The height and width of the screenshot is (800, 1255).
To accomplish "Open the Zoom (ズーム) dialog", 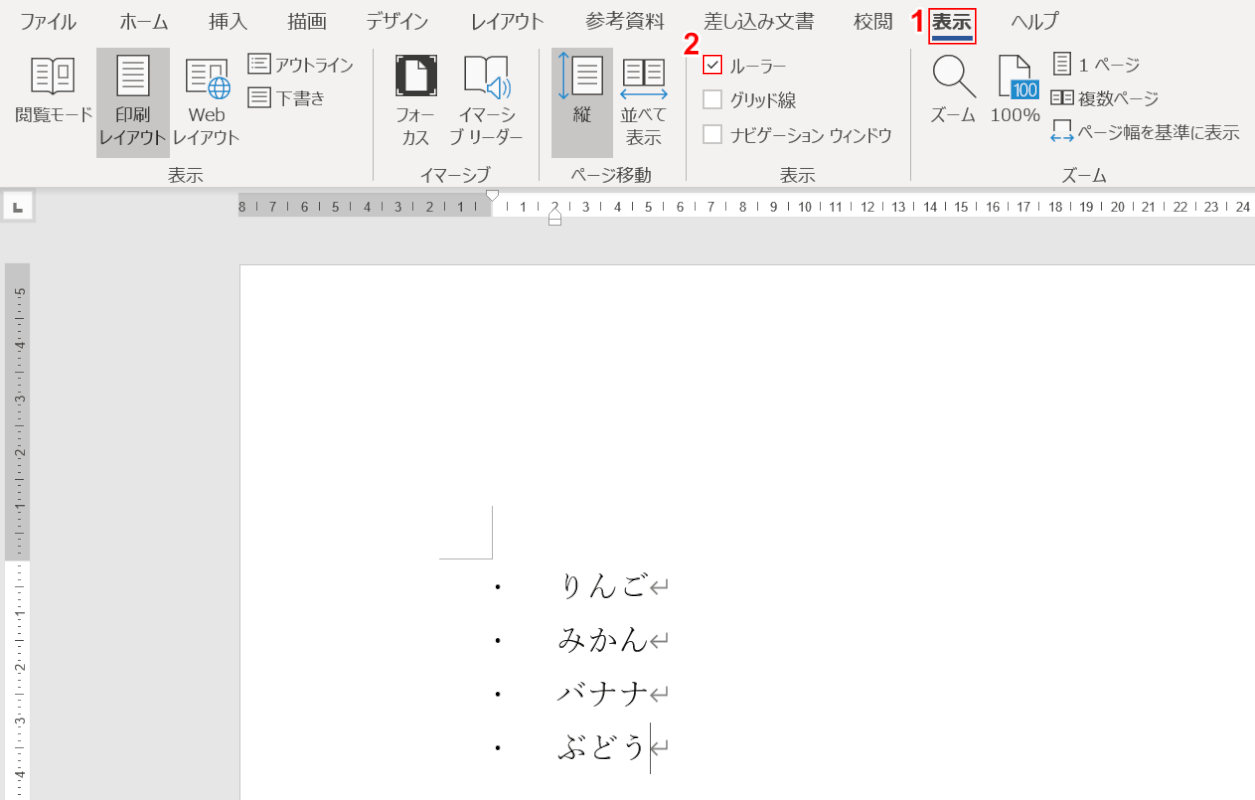I will click(953, 90).
